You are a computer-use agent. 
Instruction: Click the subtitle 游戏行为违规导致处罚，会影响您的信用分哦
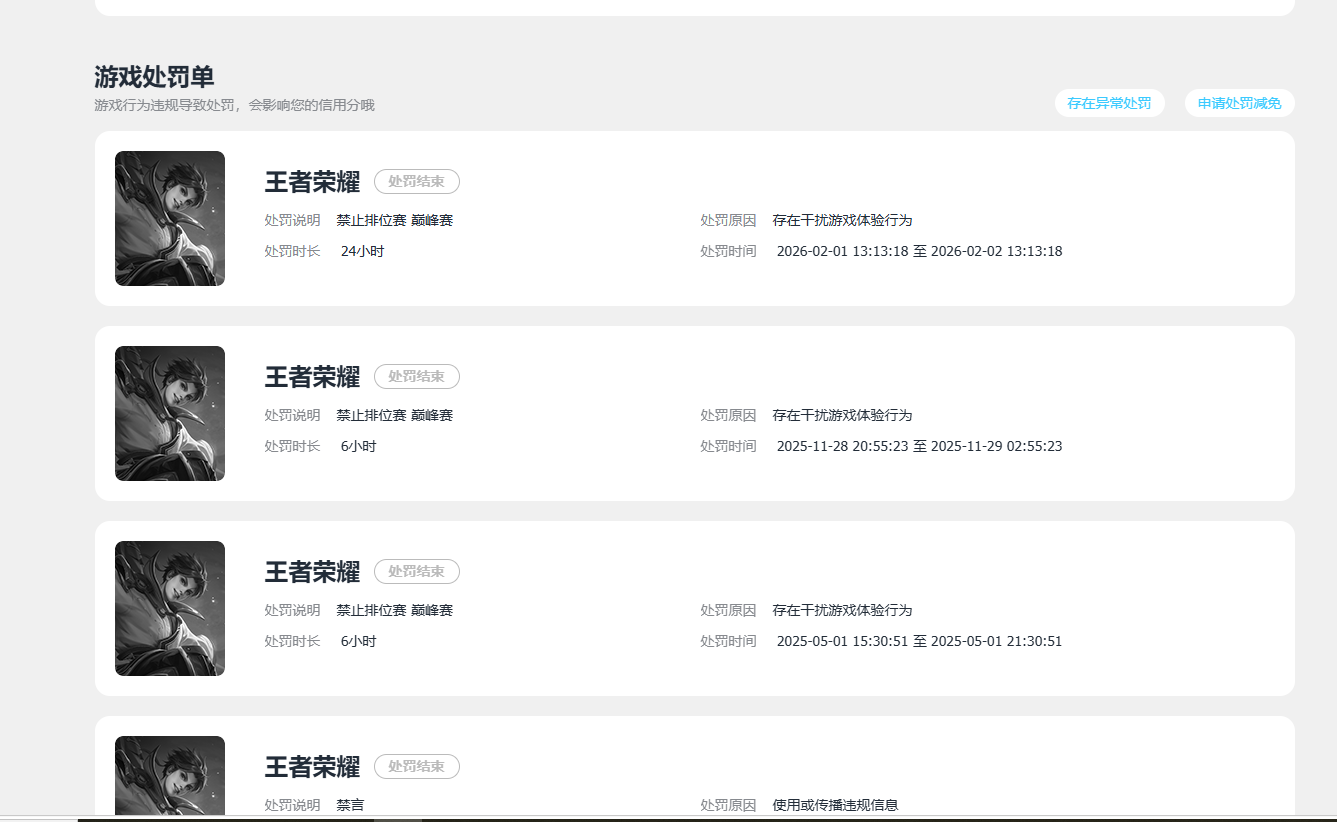tap(234, 105)
